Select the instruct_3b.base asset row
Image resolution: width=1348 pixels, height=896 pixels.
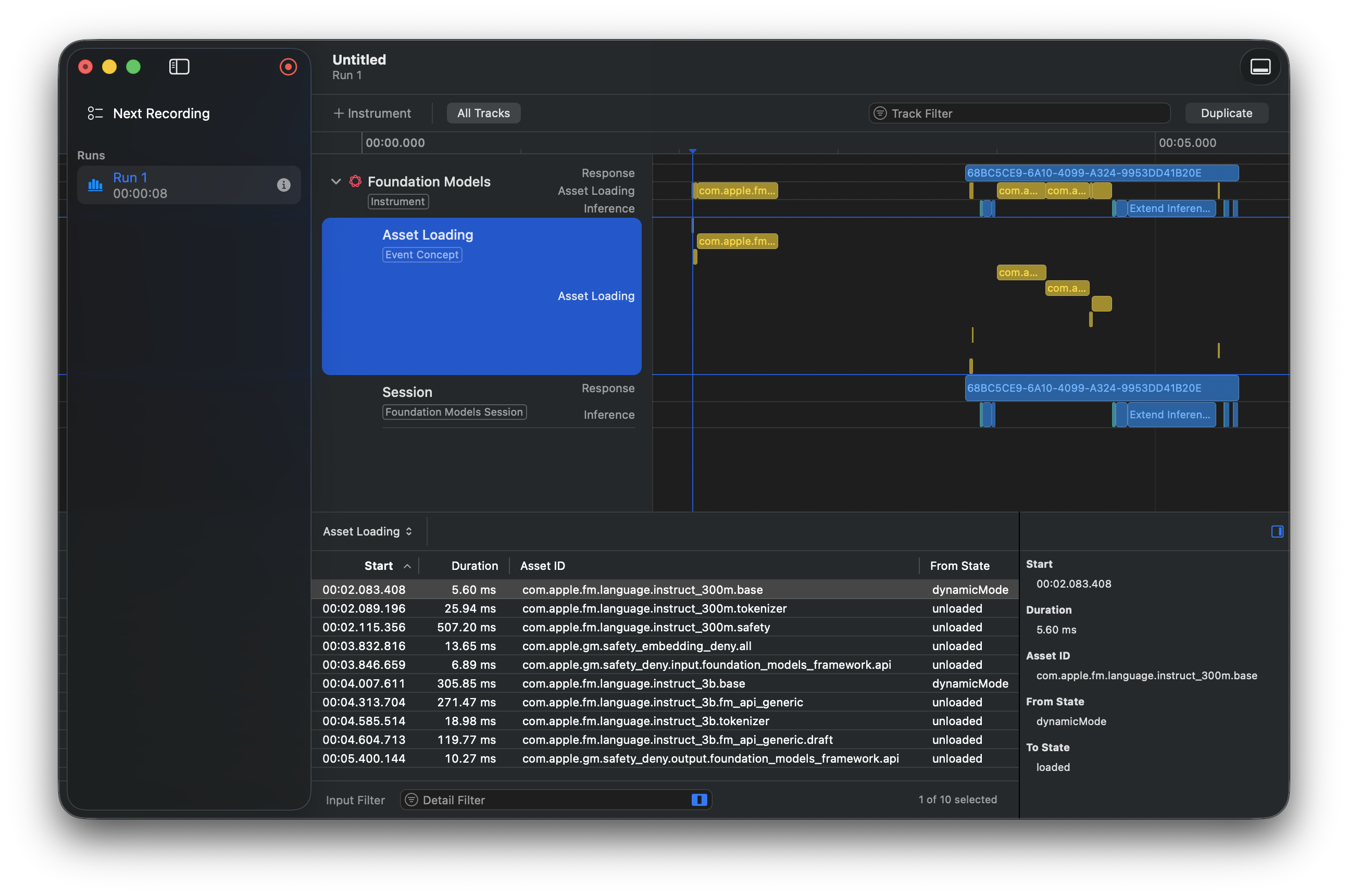[633, 683]
